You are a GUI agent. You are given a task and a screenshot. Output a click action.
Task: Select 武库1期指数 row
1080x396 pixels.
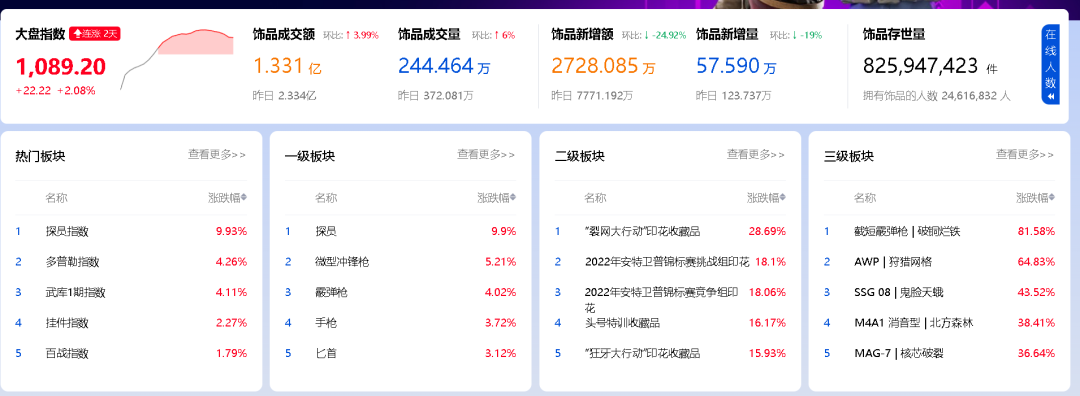[x=131, y=292]
